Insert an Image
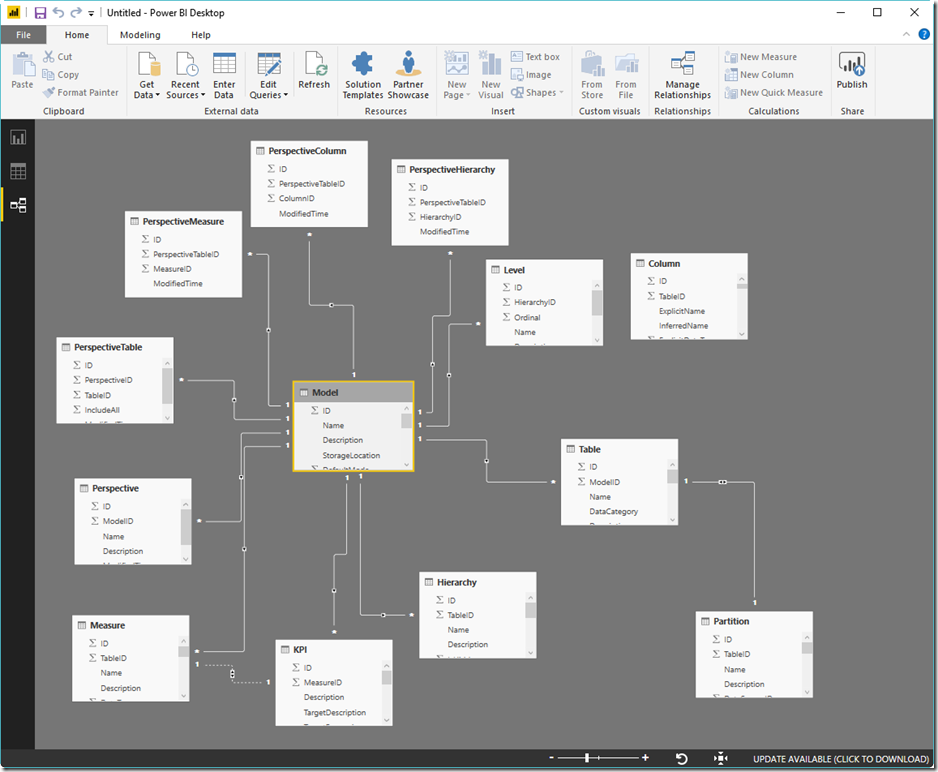 point(531,74)
